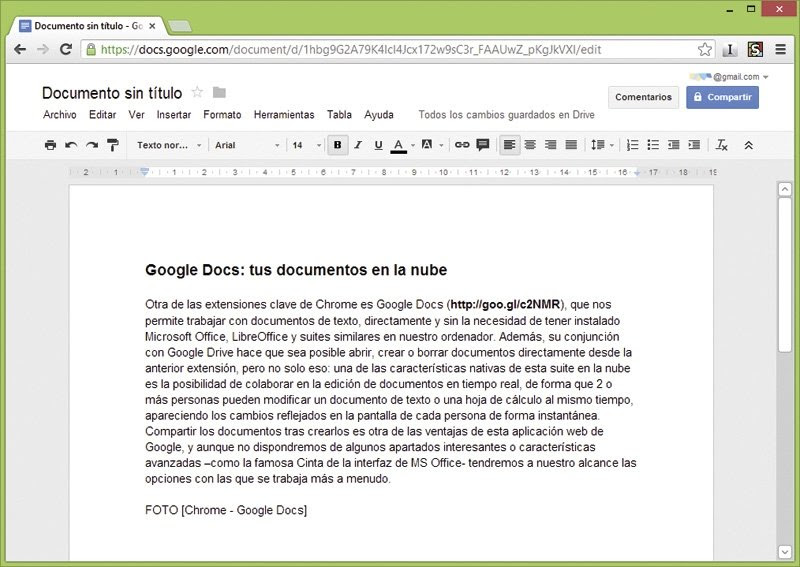This screenshot has height=567, width=800.
Task: Star the document next to title
Action: tap(197, 92)
